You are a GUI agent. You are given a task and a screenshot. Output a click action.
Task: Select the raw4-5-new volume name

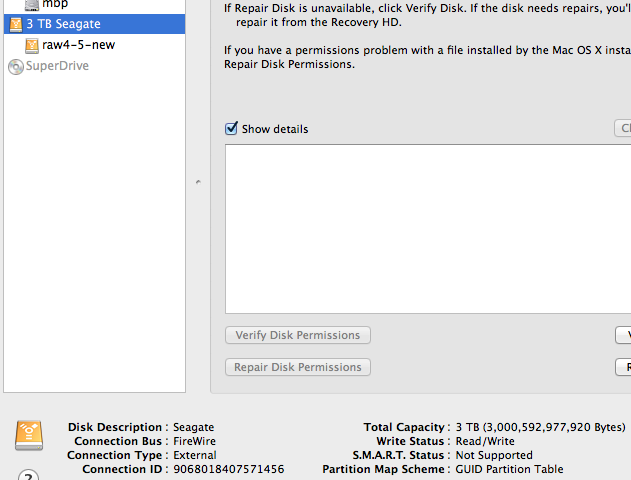[x=78, y=45]
